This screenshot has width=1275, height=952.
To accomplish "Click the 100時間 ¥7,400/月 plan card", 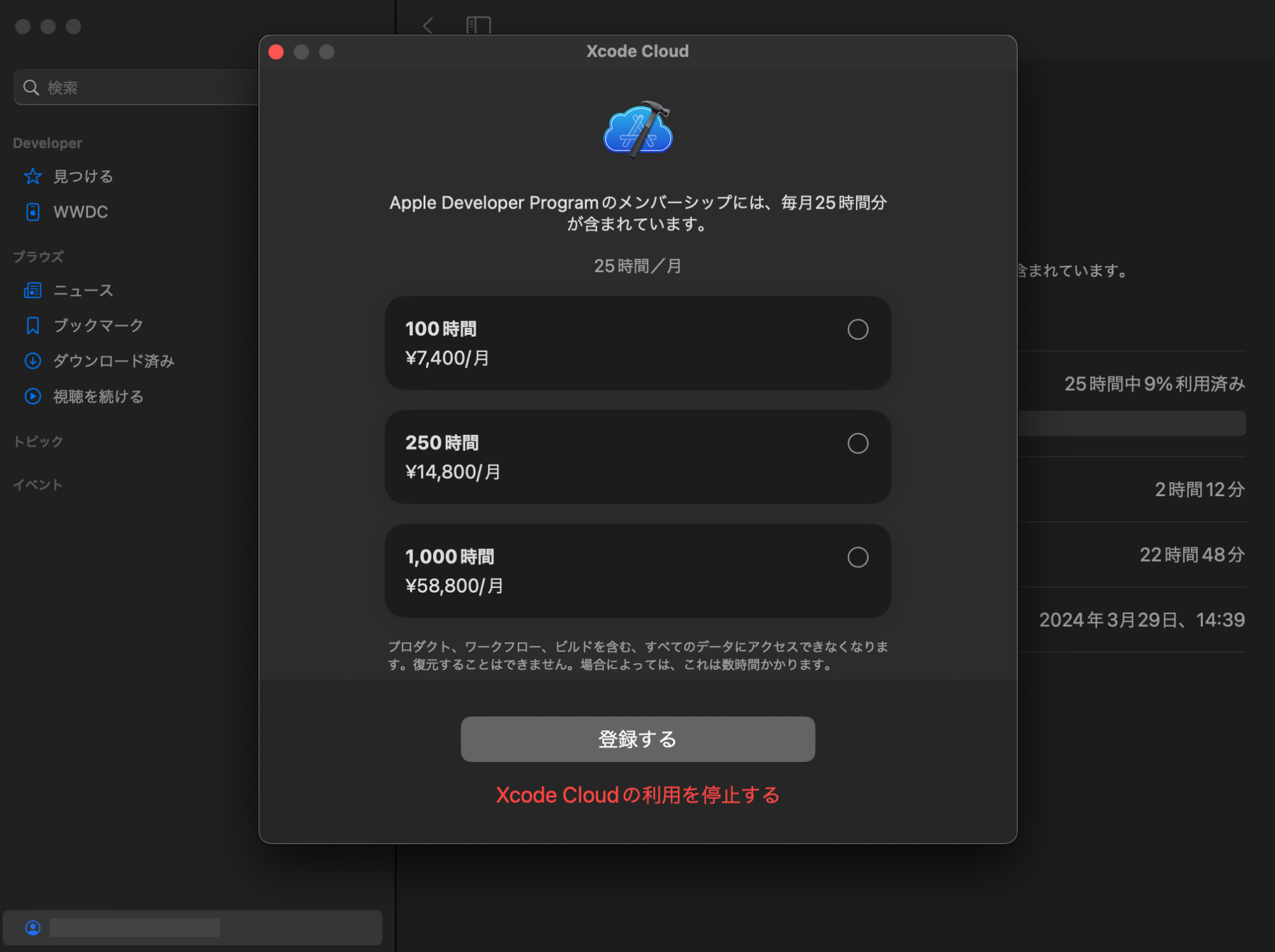I will coord(637,343).
